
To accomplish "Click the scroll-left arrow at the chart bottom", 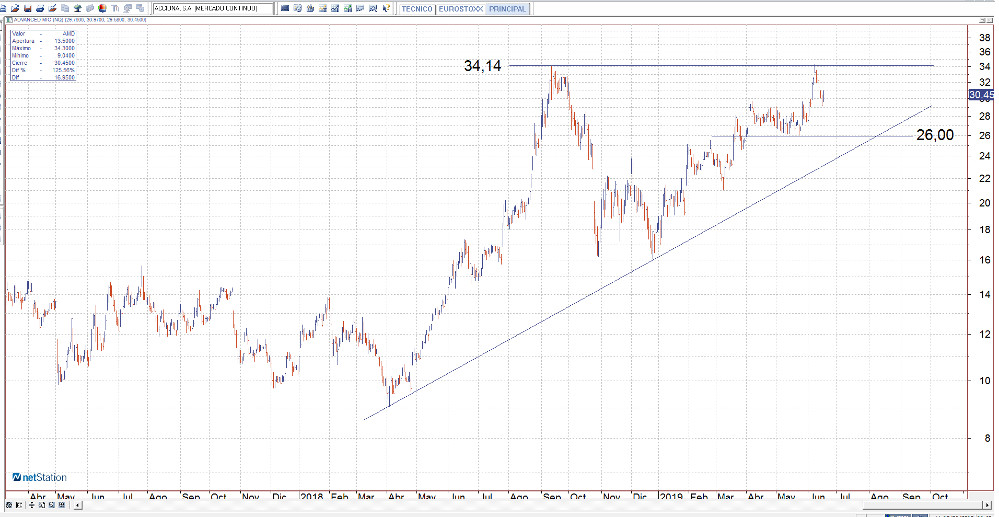I will click(78, 506).
